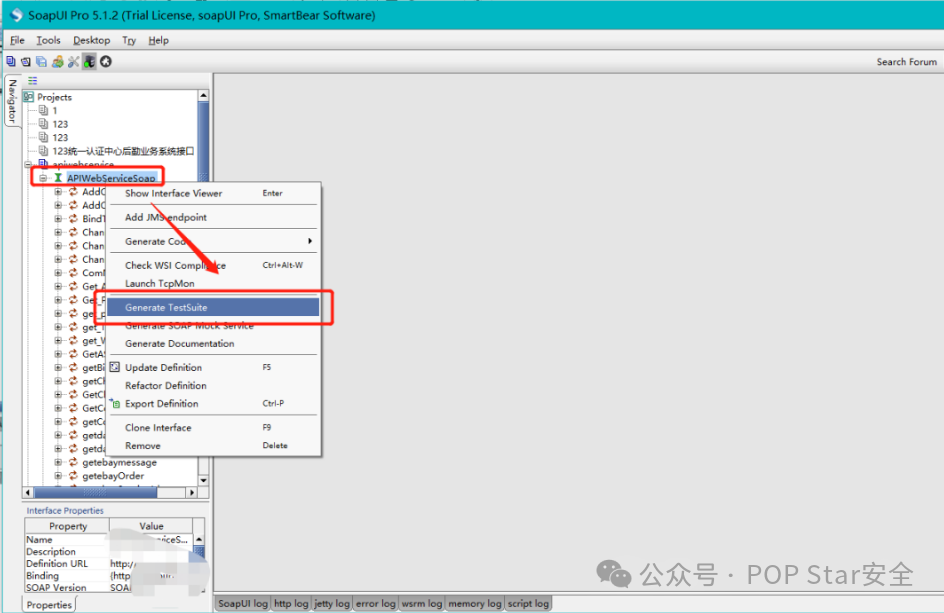
Task: Select the getebayOrder operation
Action: point(113,476)
